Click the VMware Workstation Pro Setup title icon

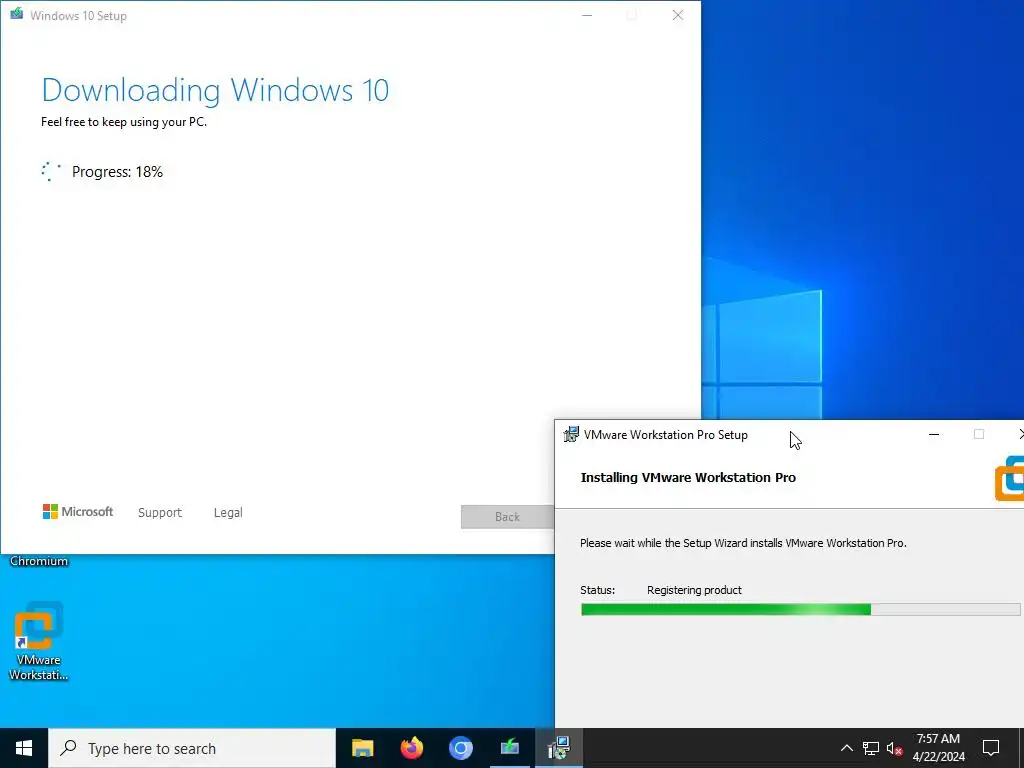point(571,434)
